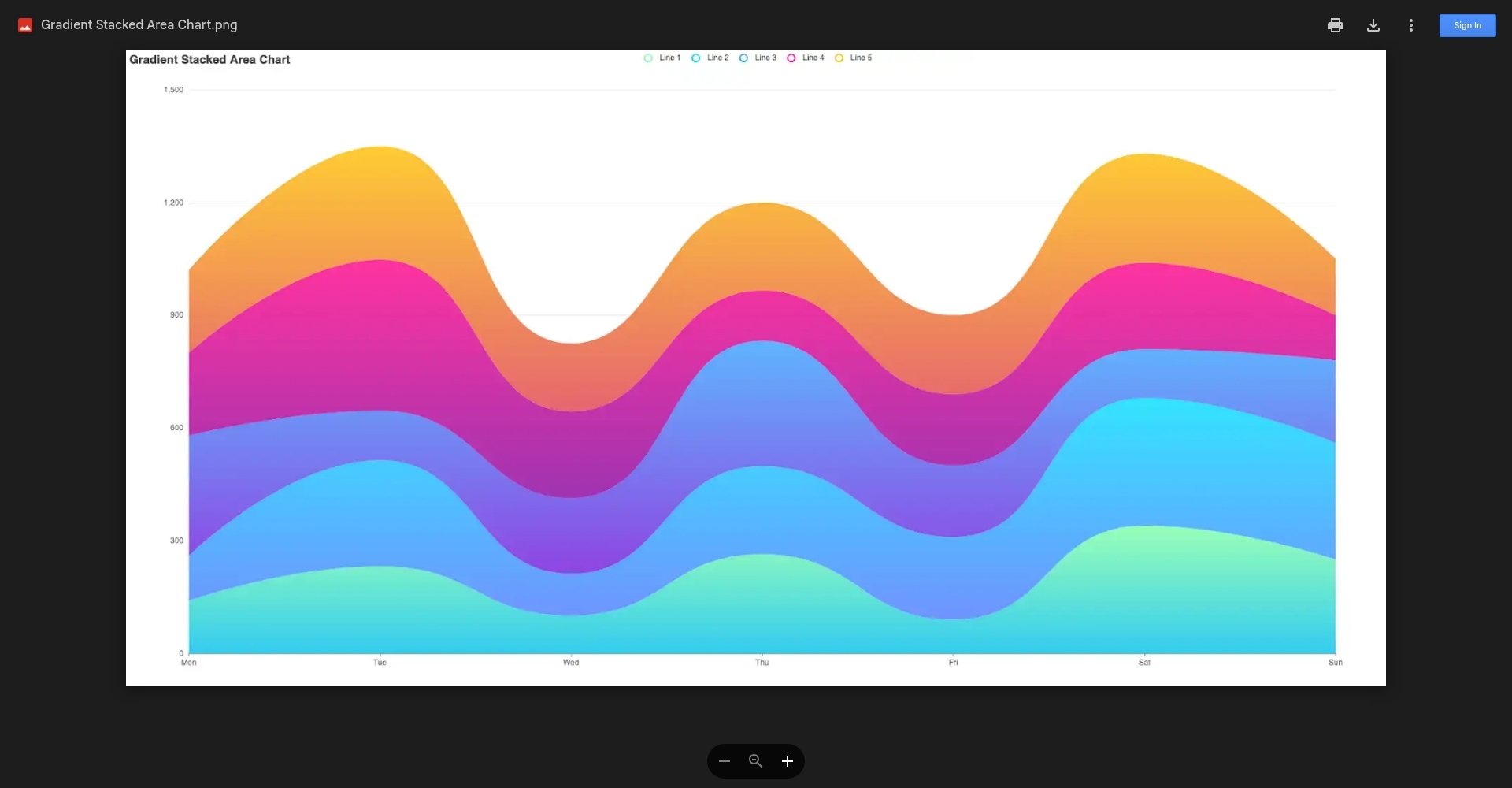Image resolution: width=1512 pixels, height=788 pixels.
Task: Open the three-dot more actions menu
Action: coord(1410,25)
